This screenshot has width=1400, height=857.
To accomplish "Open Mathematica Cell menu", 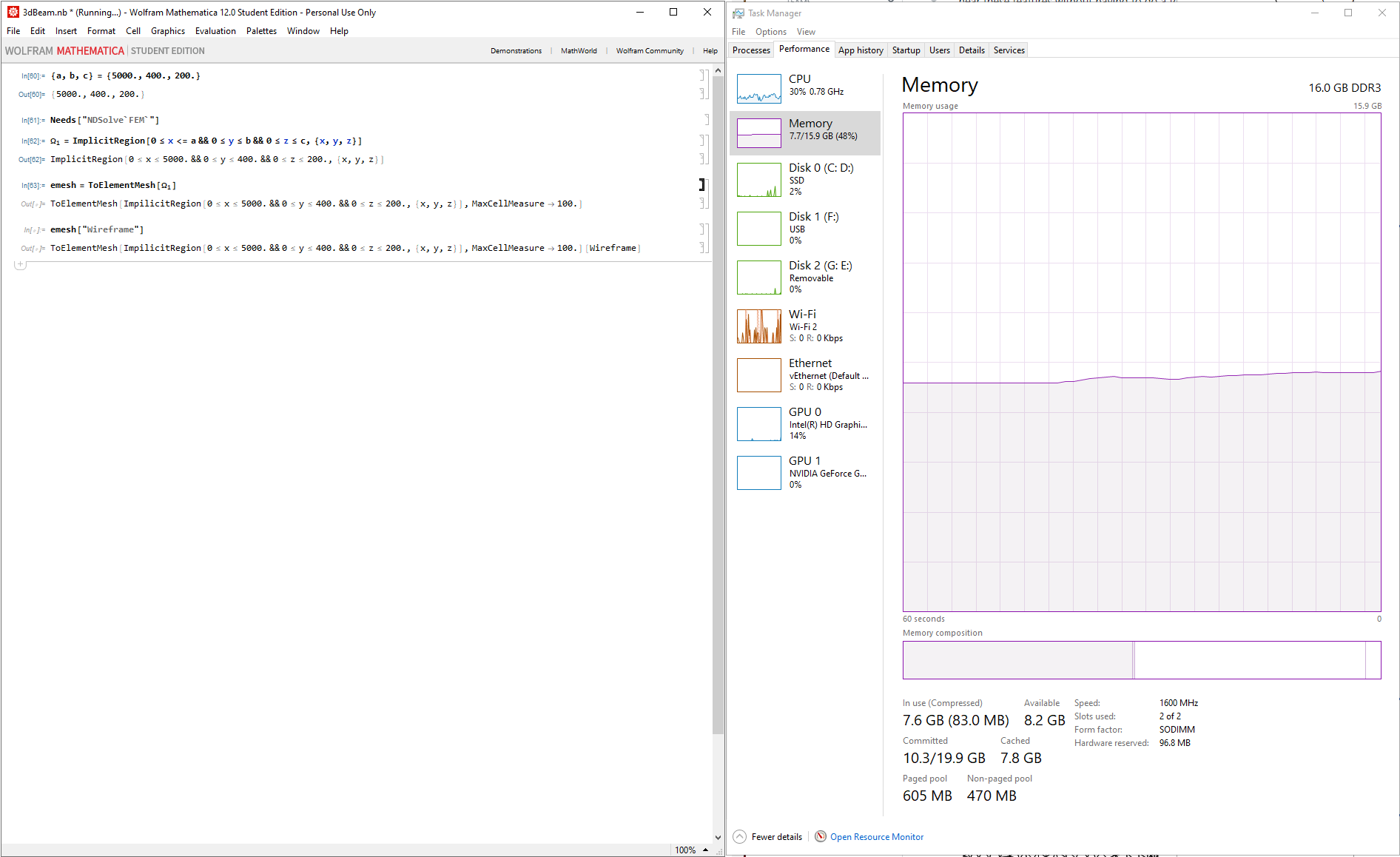I will tap(133, 31).
